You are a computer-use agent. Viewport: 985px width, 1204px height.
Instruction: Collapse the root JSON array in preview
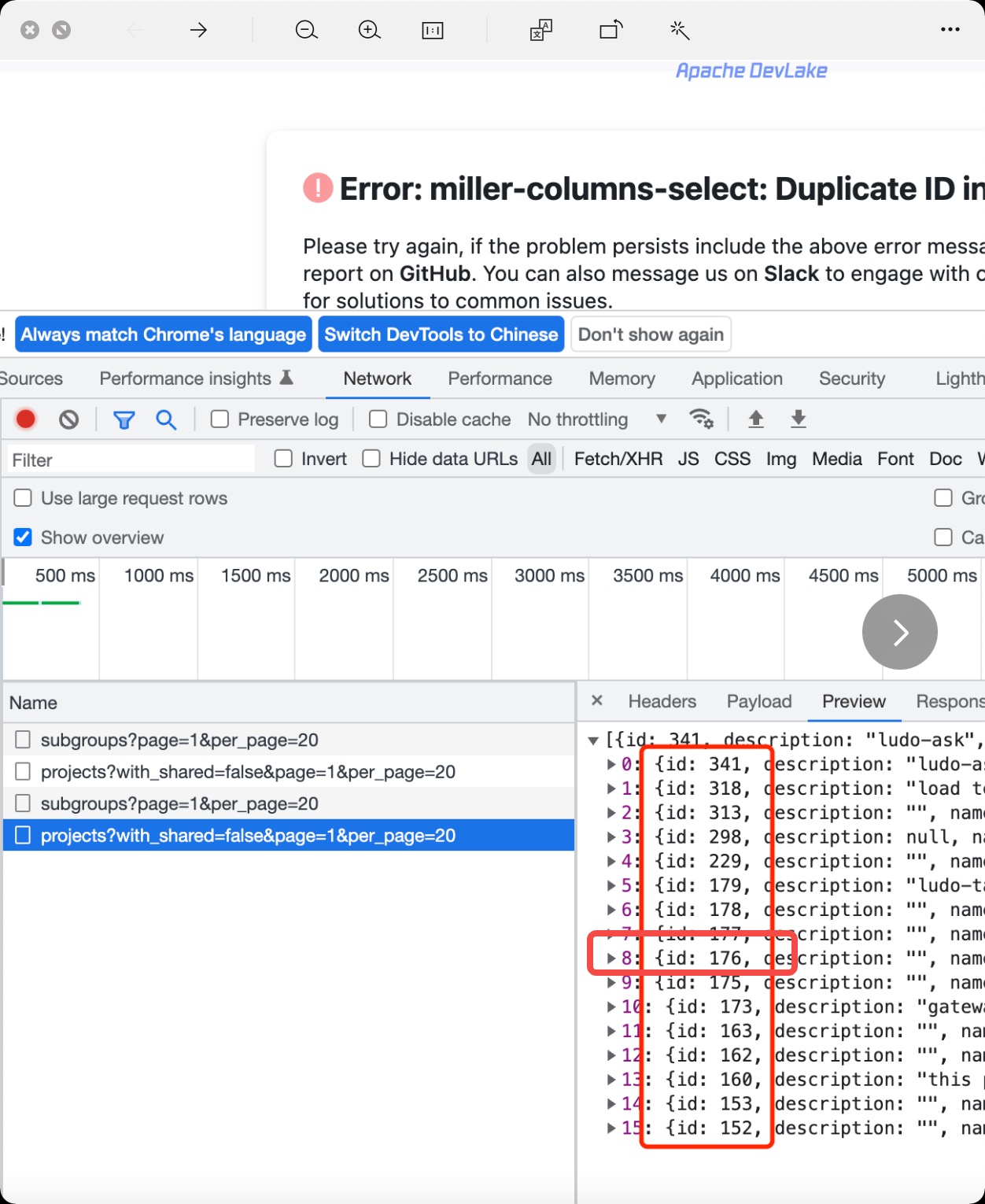click(594, 740)
